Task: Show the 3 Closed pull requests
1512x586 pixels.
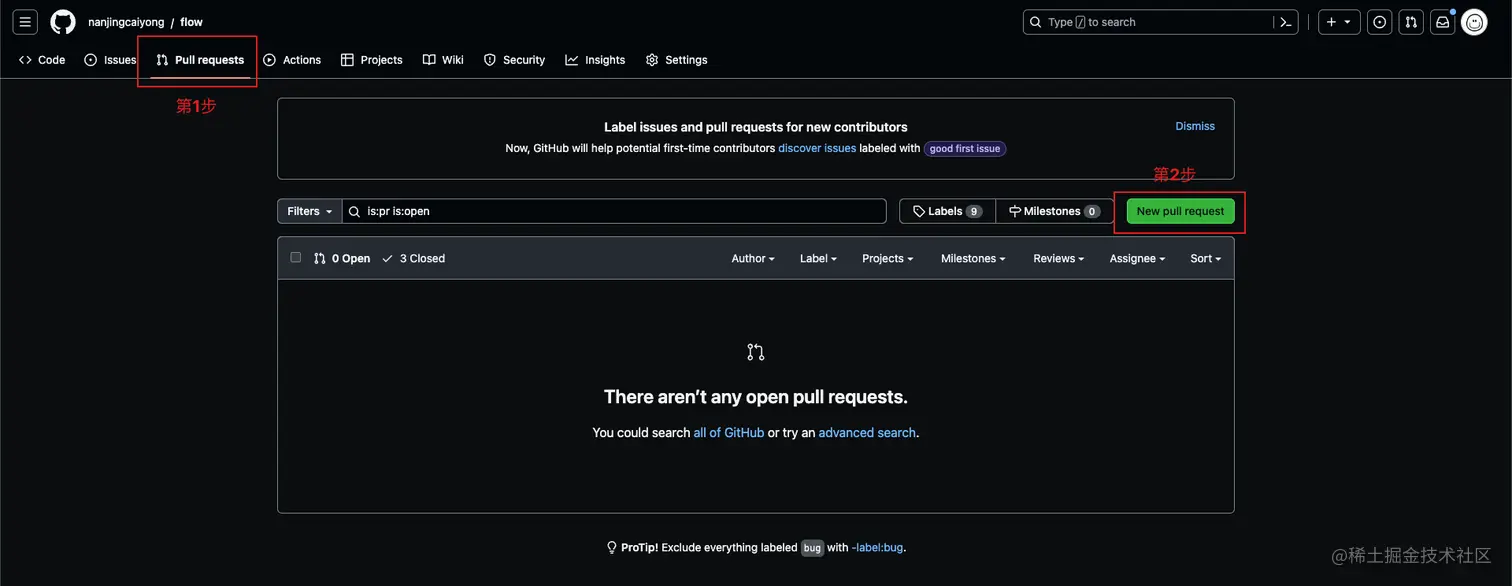Action: tap(414, 258)
